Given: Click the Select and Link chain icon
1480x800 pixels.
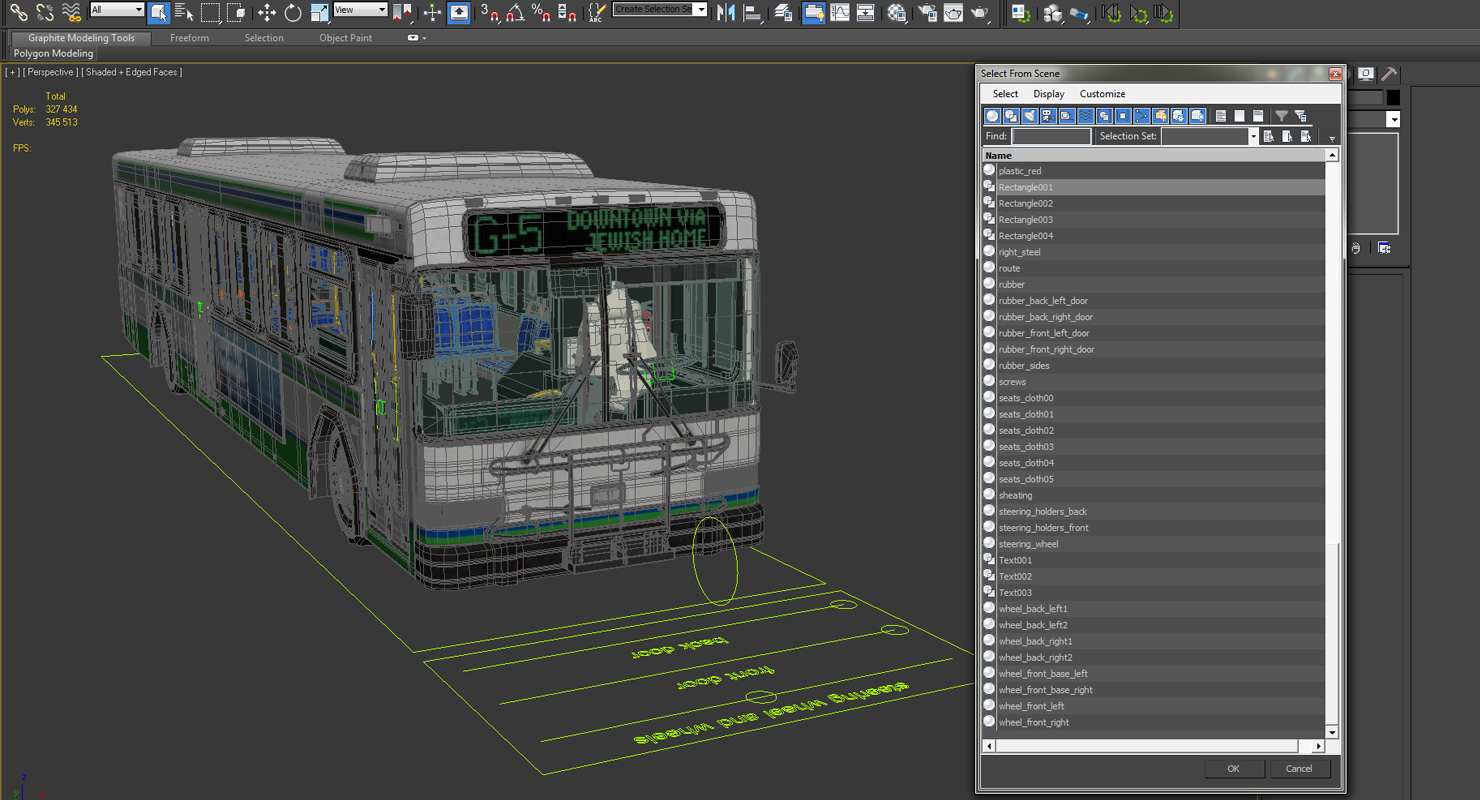Looking at the screenshot, I should 18,12.
